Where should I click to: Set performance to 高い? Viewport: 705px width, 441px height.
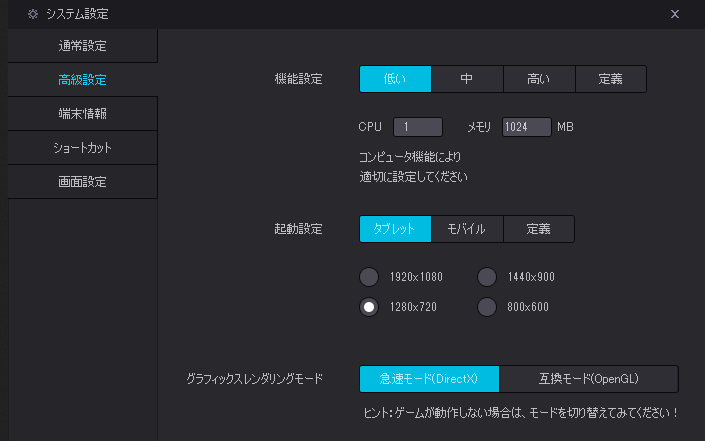click(539, 79)
